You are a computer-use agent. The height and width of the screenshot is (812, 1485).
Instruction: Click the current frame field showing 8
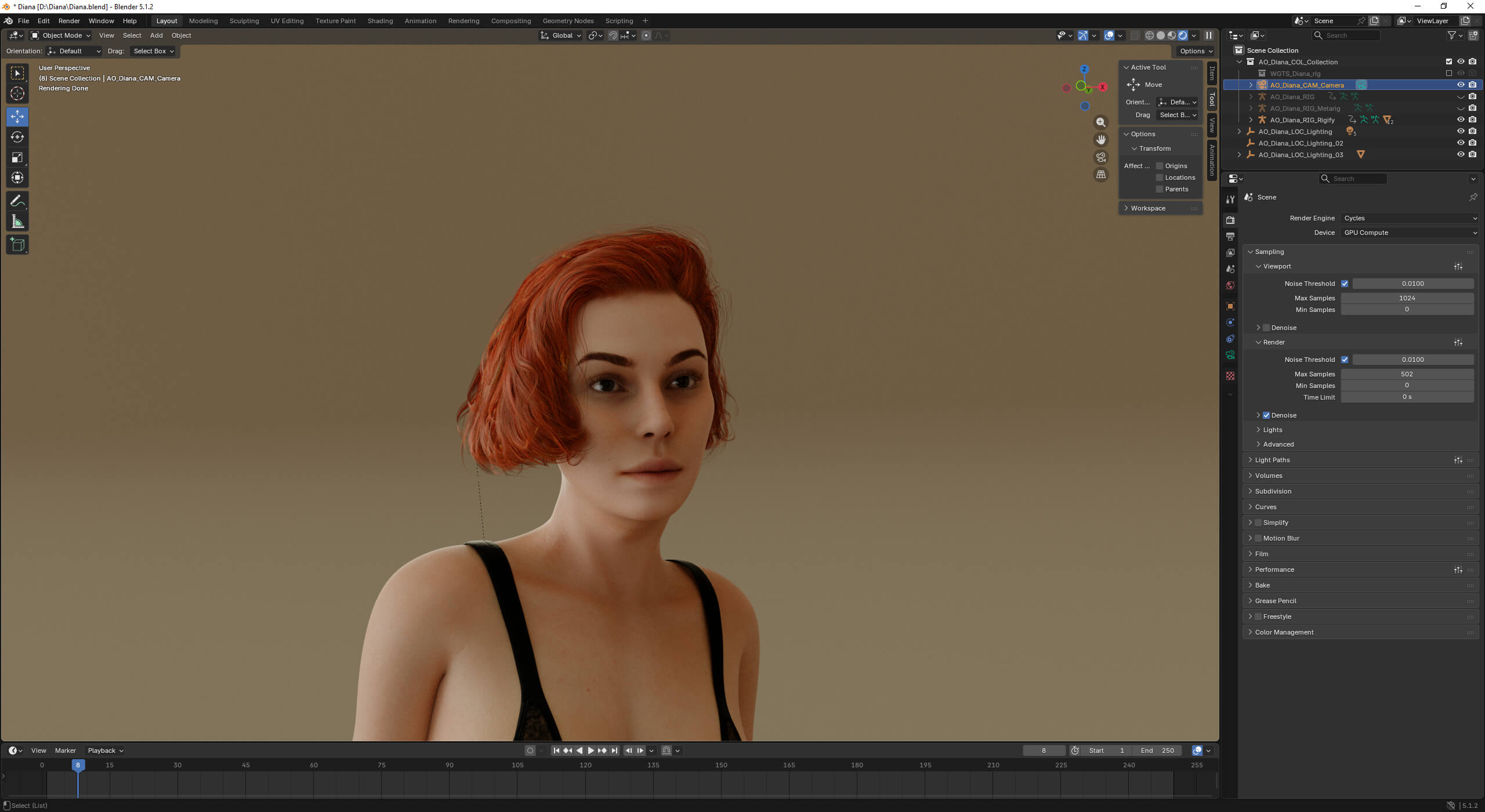pos(1043,751)
